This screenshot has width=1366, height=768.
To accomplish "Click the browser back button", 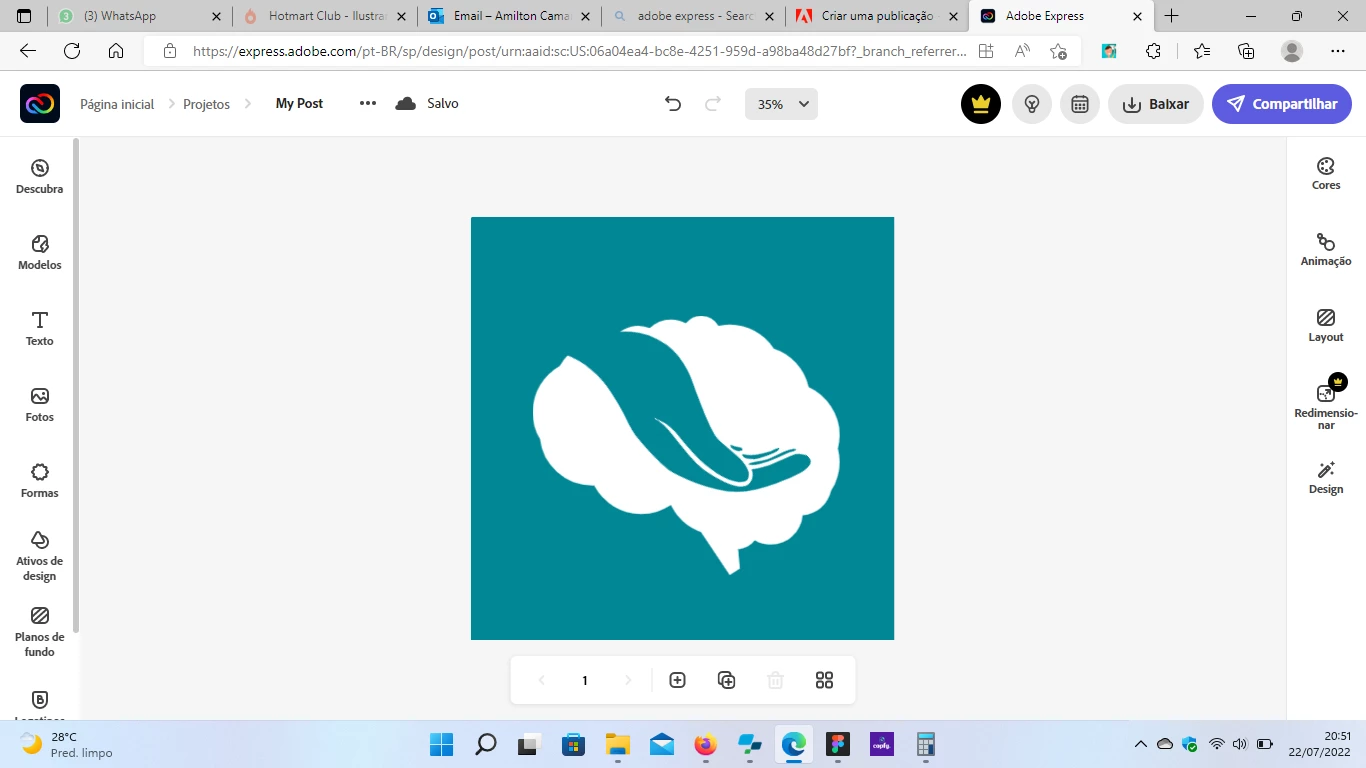I will [x=28, y=51].
